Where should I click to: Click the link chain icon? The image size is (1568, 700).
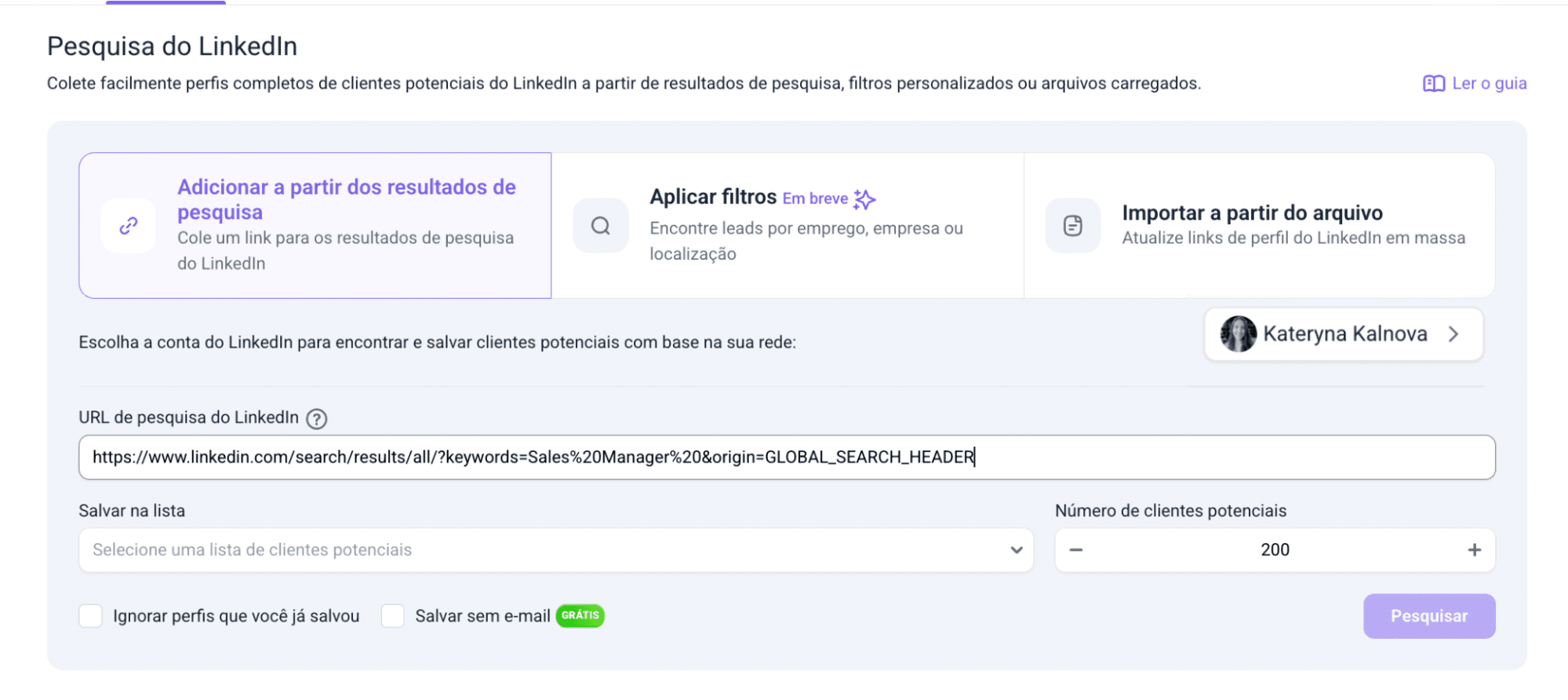click(129, 226)
